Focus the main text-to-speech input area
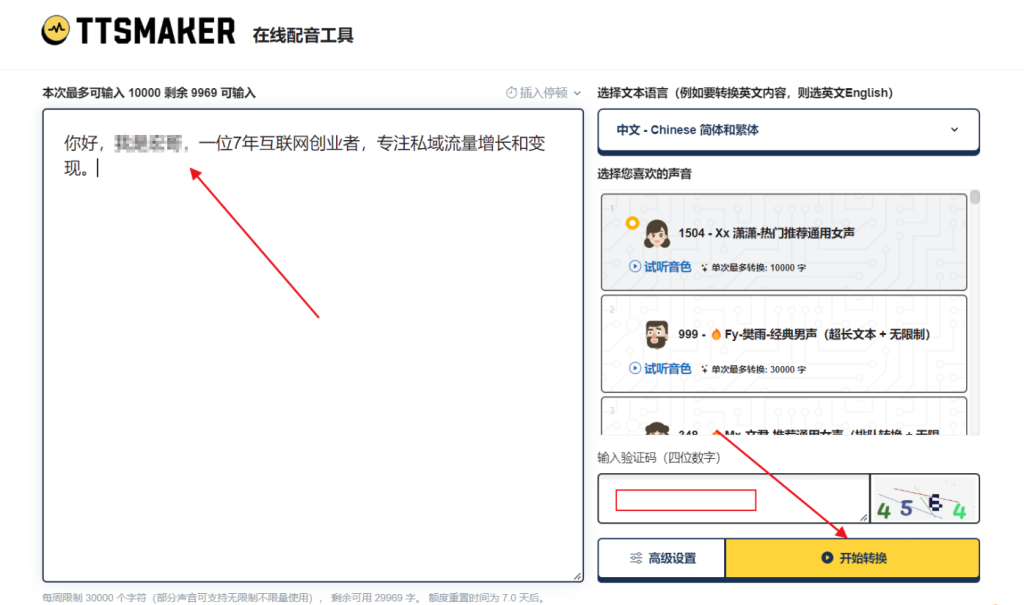This screenshot has width=1024, height=605. (313, 345)
